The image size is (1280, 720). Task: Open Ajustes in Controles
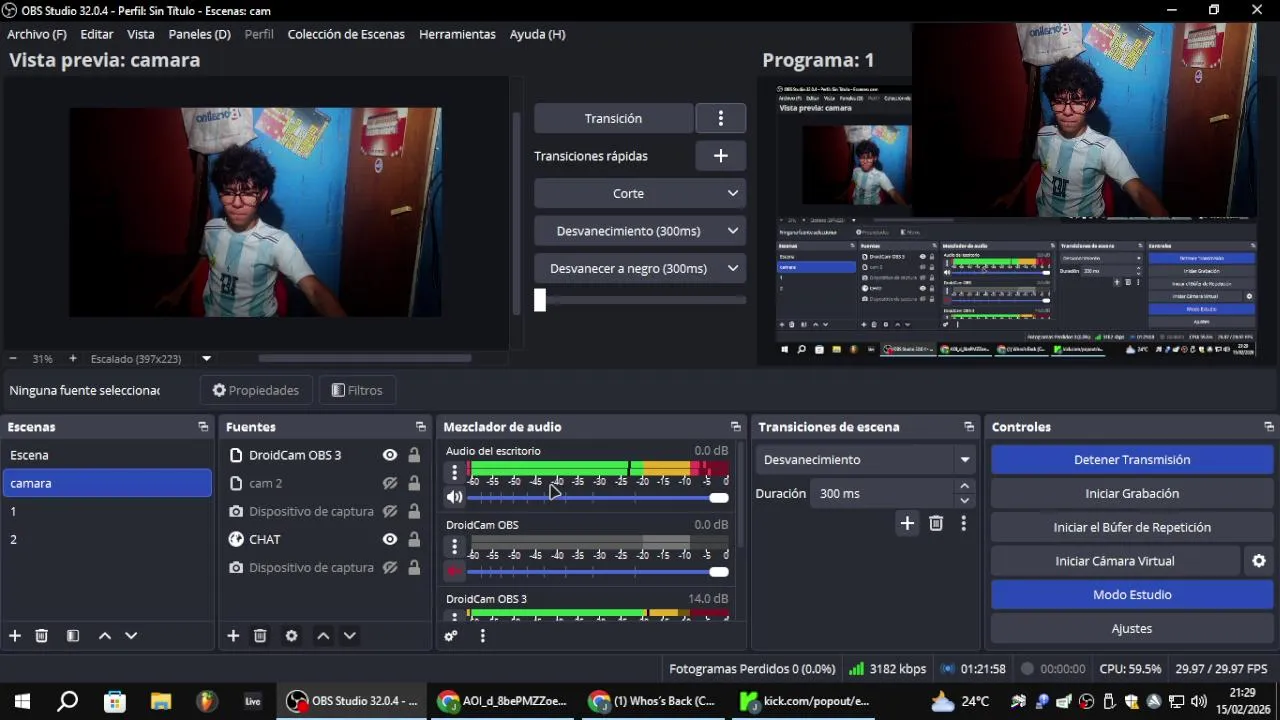(1132, 629)
